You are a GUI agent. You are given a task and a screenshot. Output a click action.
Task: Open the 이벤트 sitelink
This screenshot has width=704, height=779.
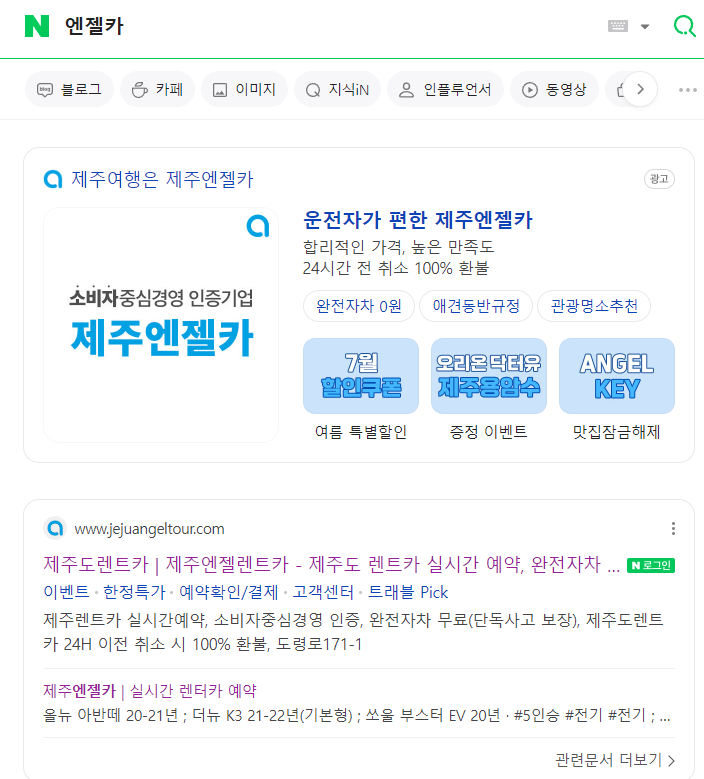66,592
